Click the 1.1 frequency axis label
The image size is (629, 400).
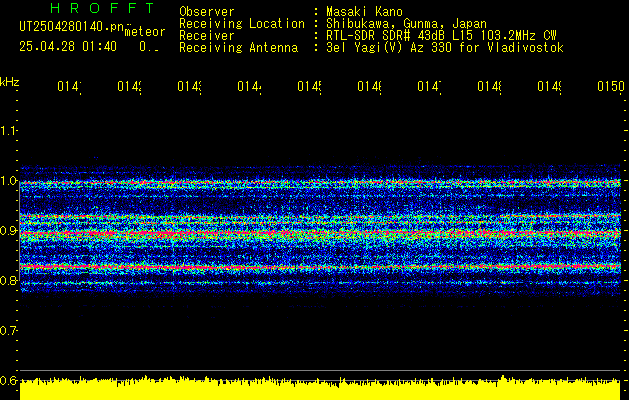click(x=8, y=130)
